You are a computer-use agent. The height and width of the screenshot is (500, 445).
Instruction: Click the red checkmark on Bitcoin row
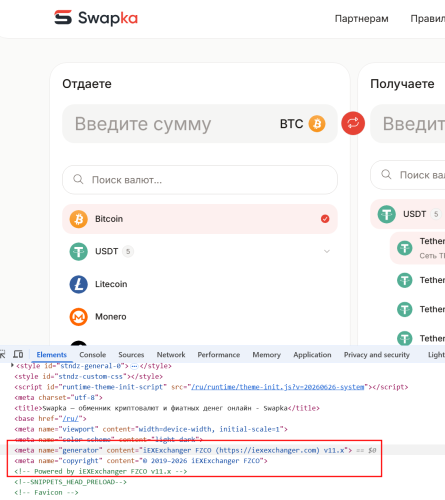click(325, 219)
